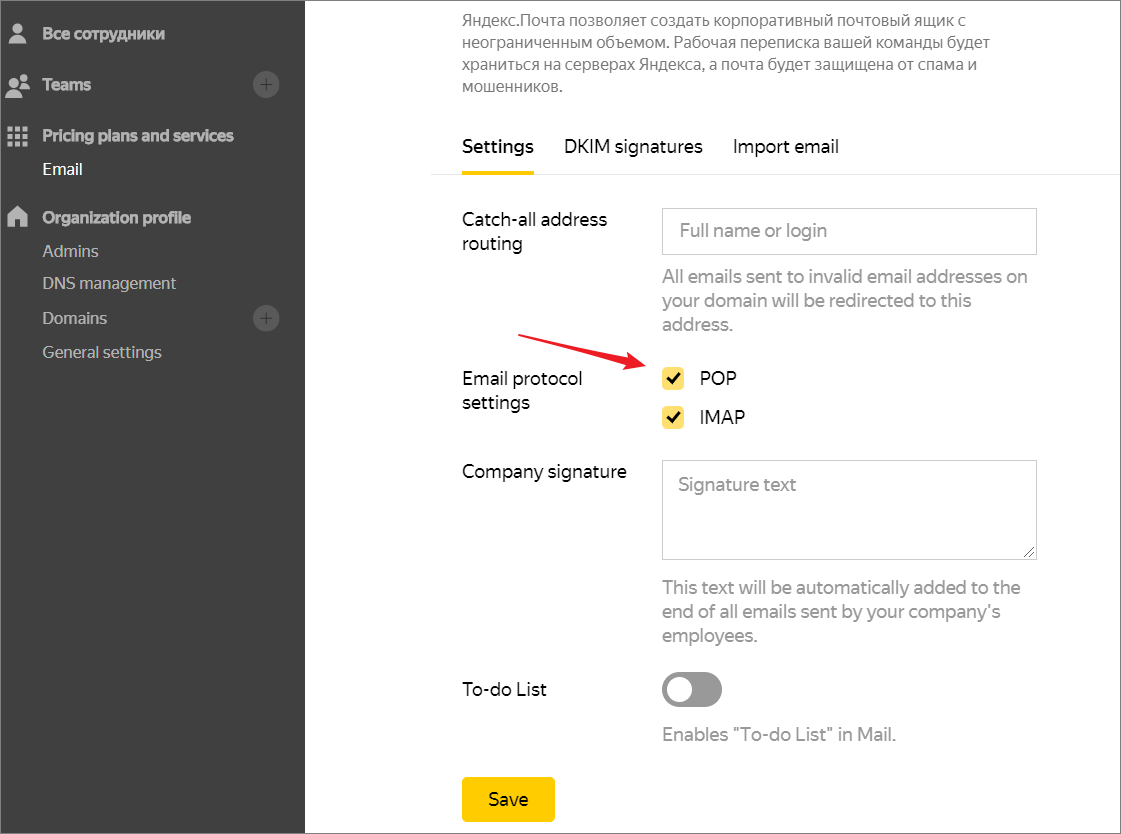This screenshot has height=834, width=1121.
Task: Select Email under Pricing plans
Action: point(62,169)
